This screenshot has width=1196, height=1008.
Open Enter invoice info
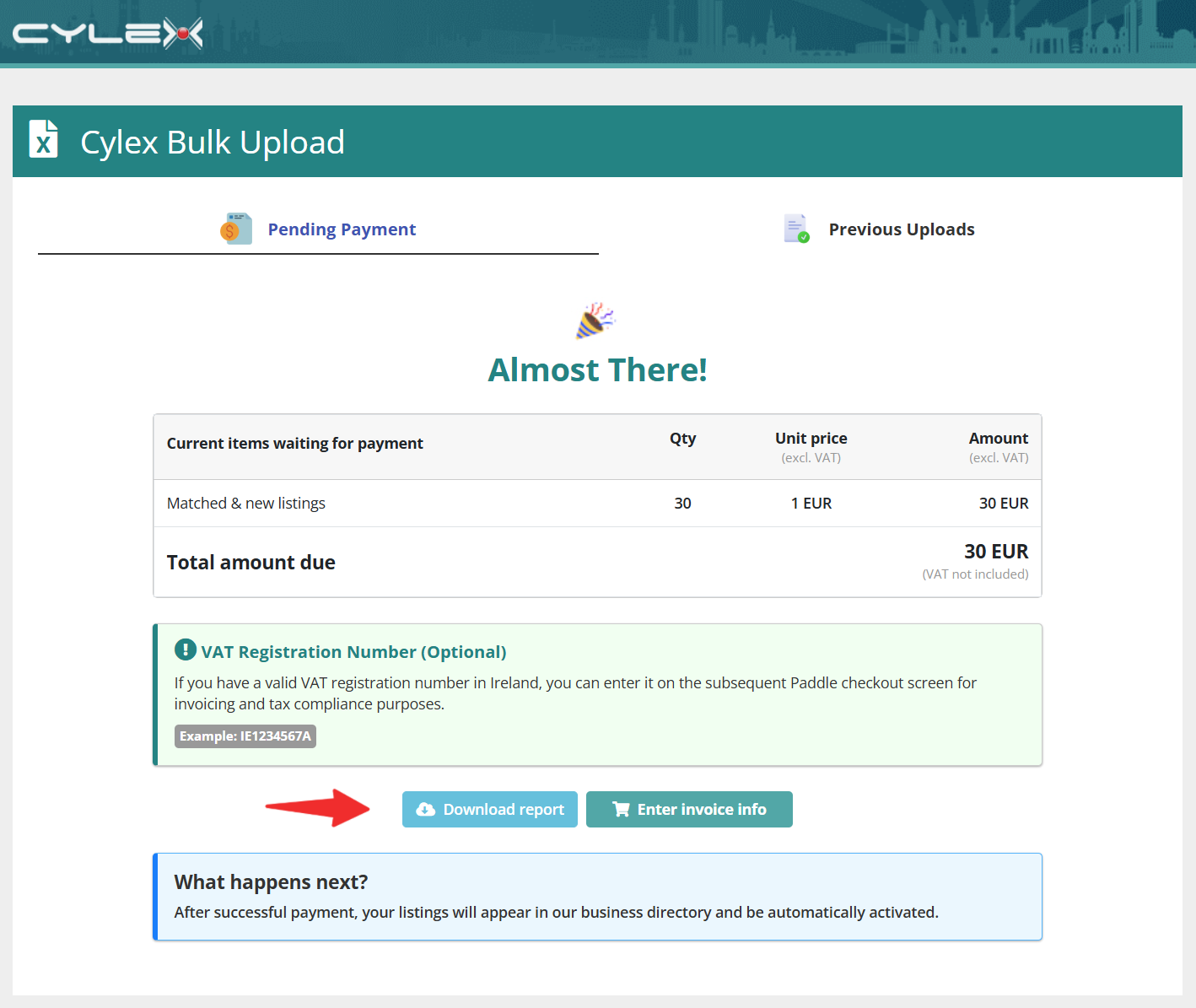click(689, 809)
